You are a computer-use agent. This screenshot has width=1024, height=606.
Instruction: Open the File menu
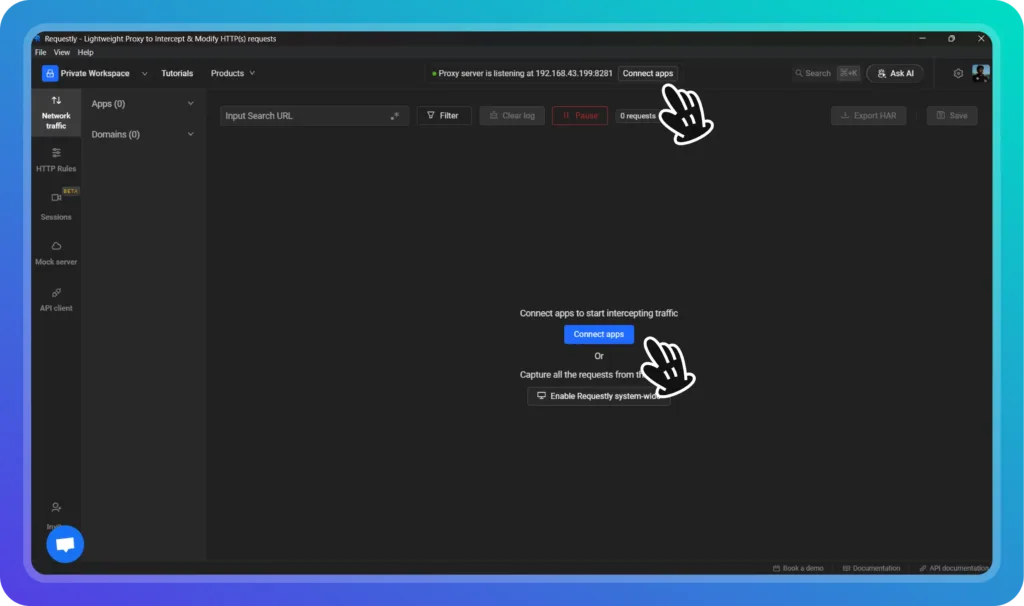pyautogui.click(x=40, y=52)
